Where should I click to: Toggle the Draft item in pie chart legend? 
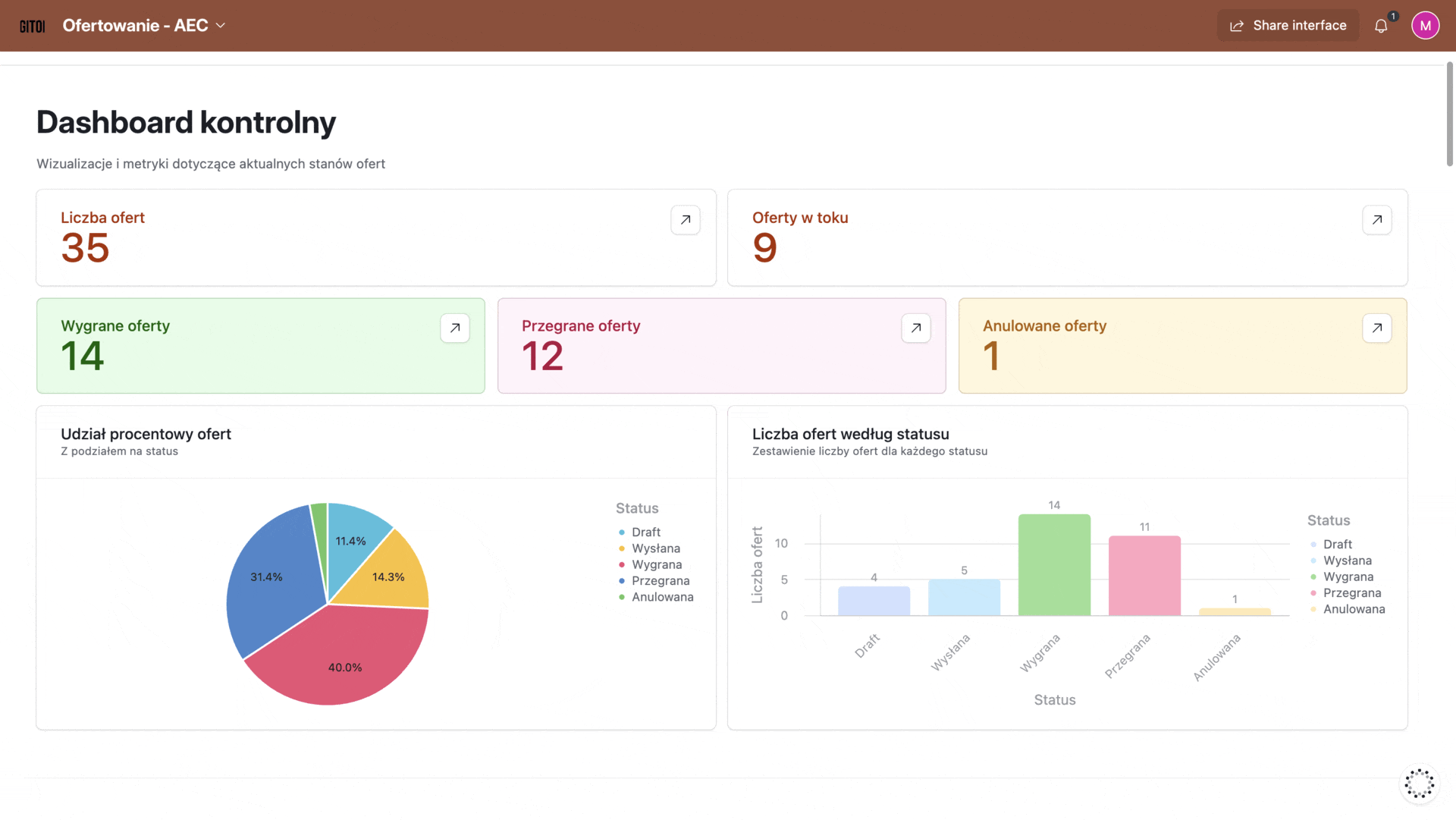coord(645,532)
